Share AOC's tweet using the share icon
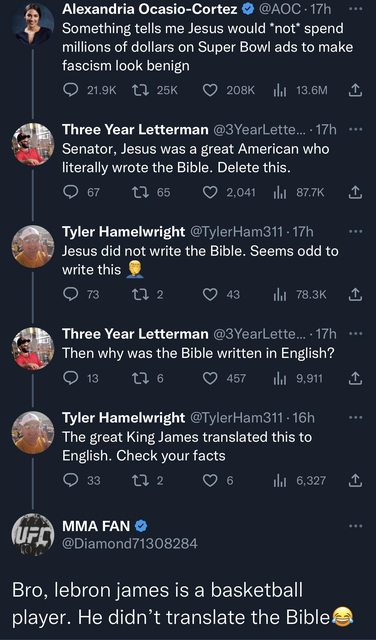 tap(355, 90)
